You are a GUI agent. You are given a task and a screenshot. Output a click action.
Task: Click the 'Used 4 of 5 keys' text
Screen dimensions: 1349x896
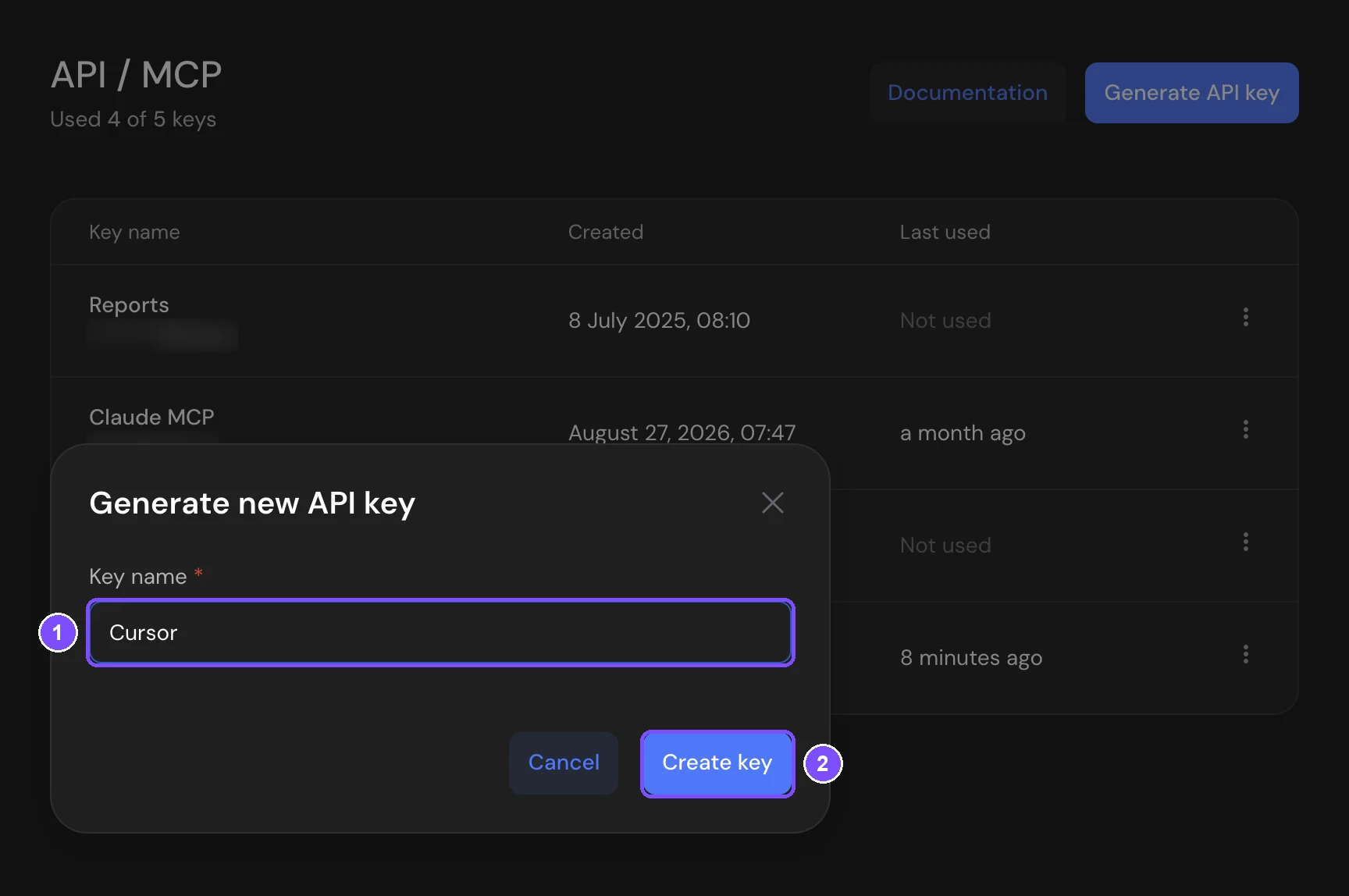[x=133, y=119]
